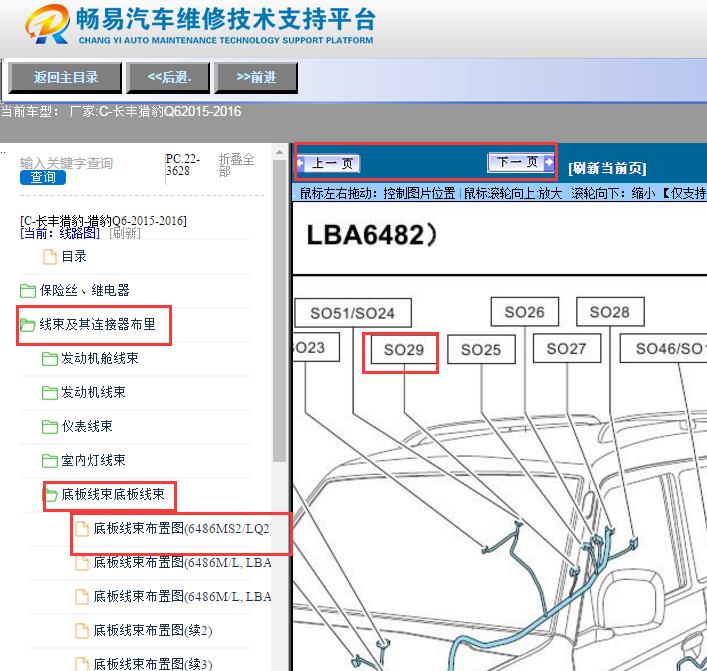Screen dimensions: 707x671
Task: Click the folder icon beside 室内灯线束
Action: [50, 461]
